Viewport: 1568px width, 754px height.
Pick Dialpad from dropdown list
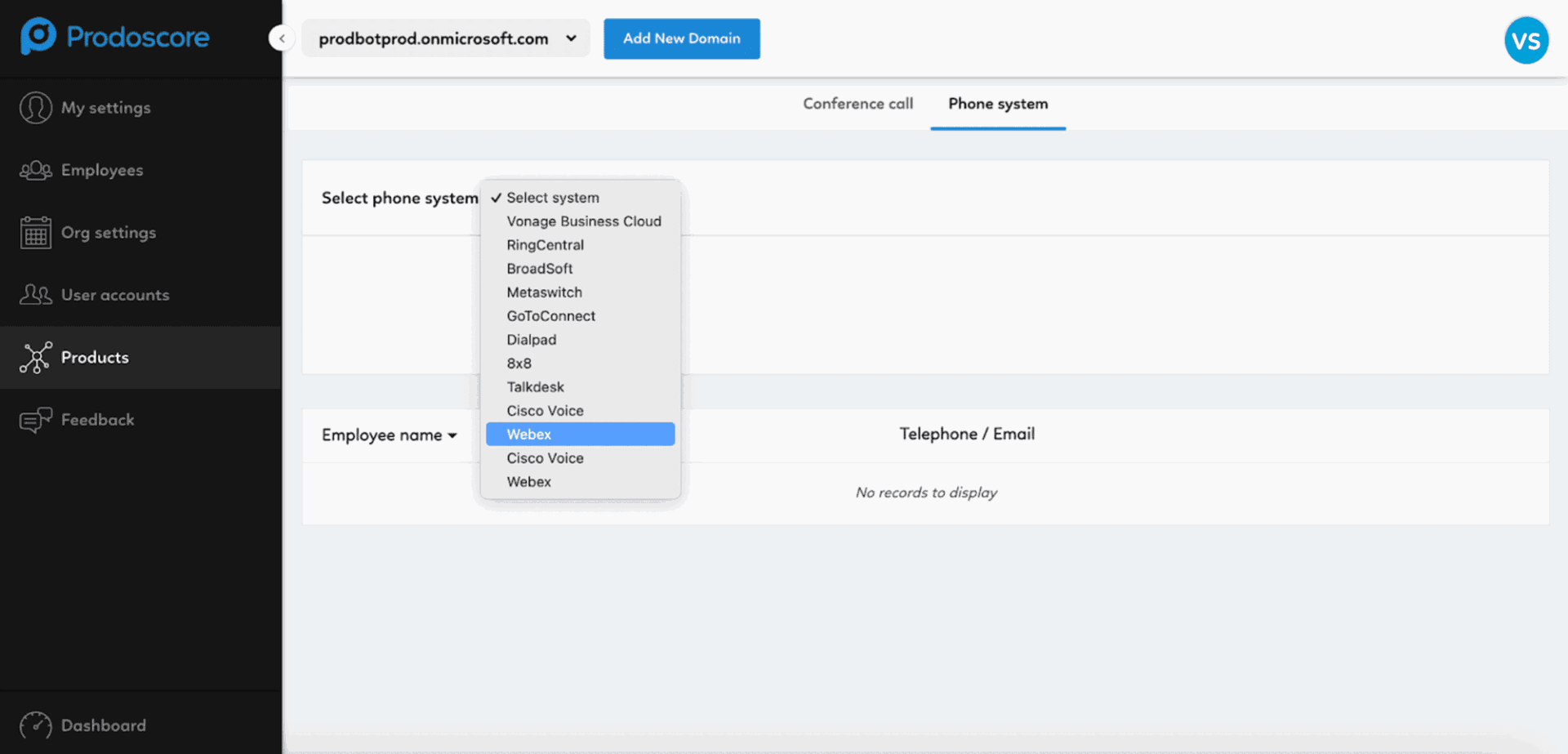(581, 340)
